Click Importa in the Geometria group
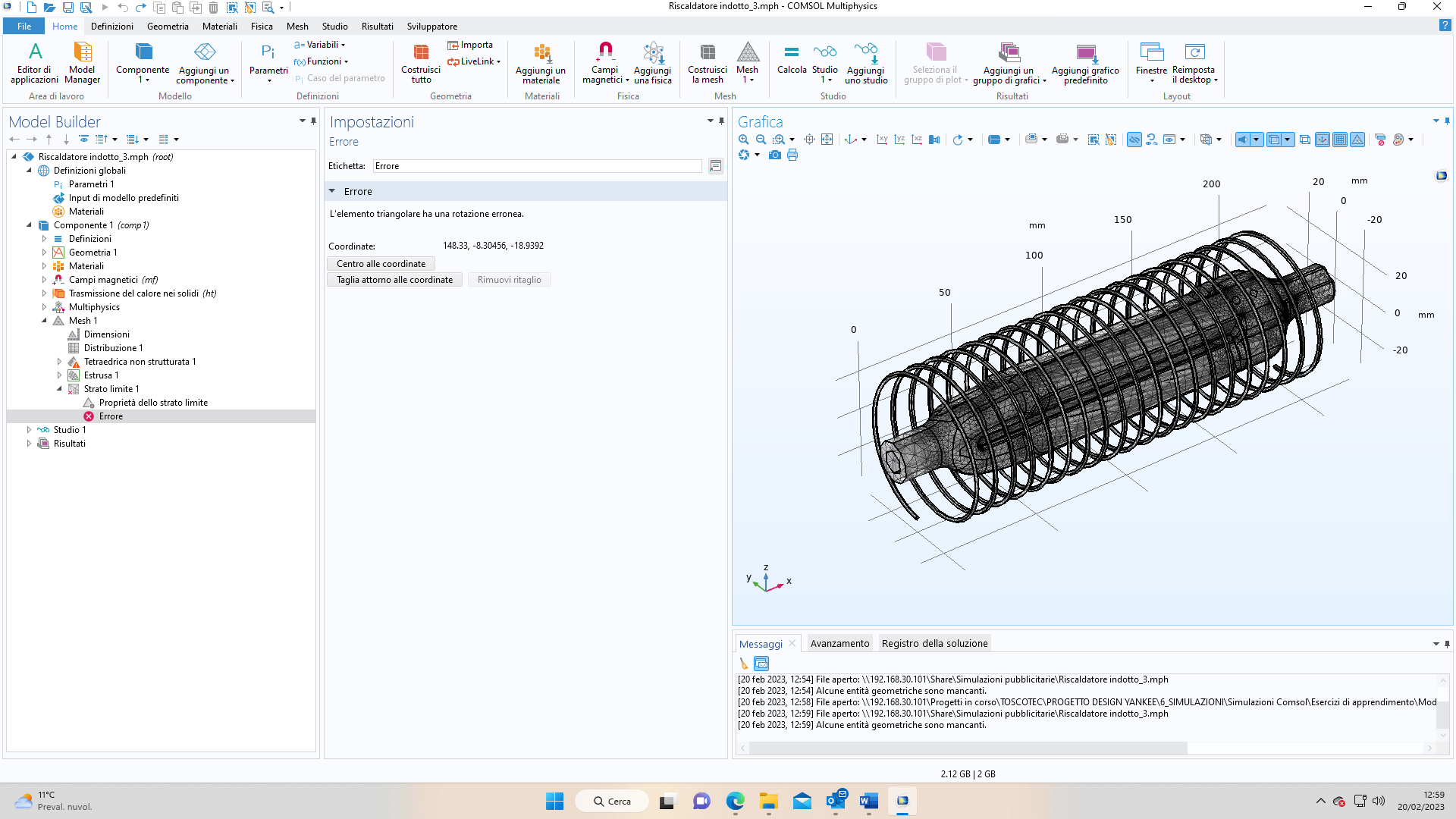Viewport: 1456px width, 819px height. [470, 45]
